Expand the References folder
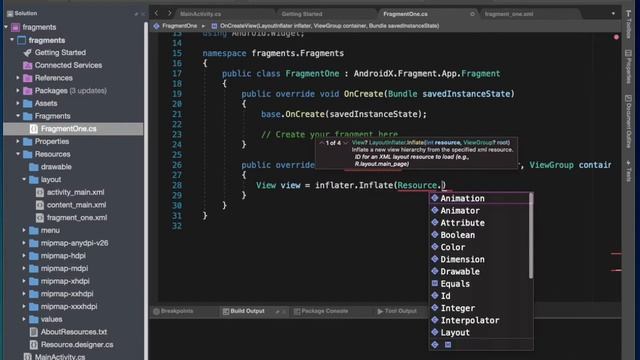640x360 pixels. [x=18, y=78]
